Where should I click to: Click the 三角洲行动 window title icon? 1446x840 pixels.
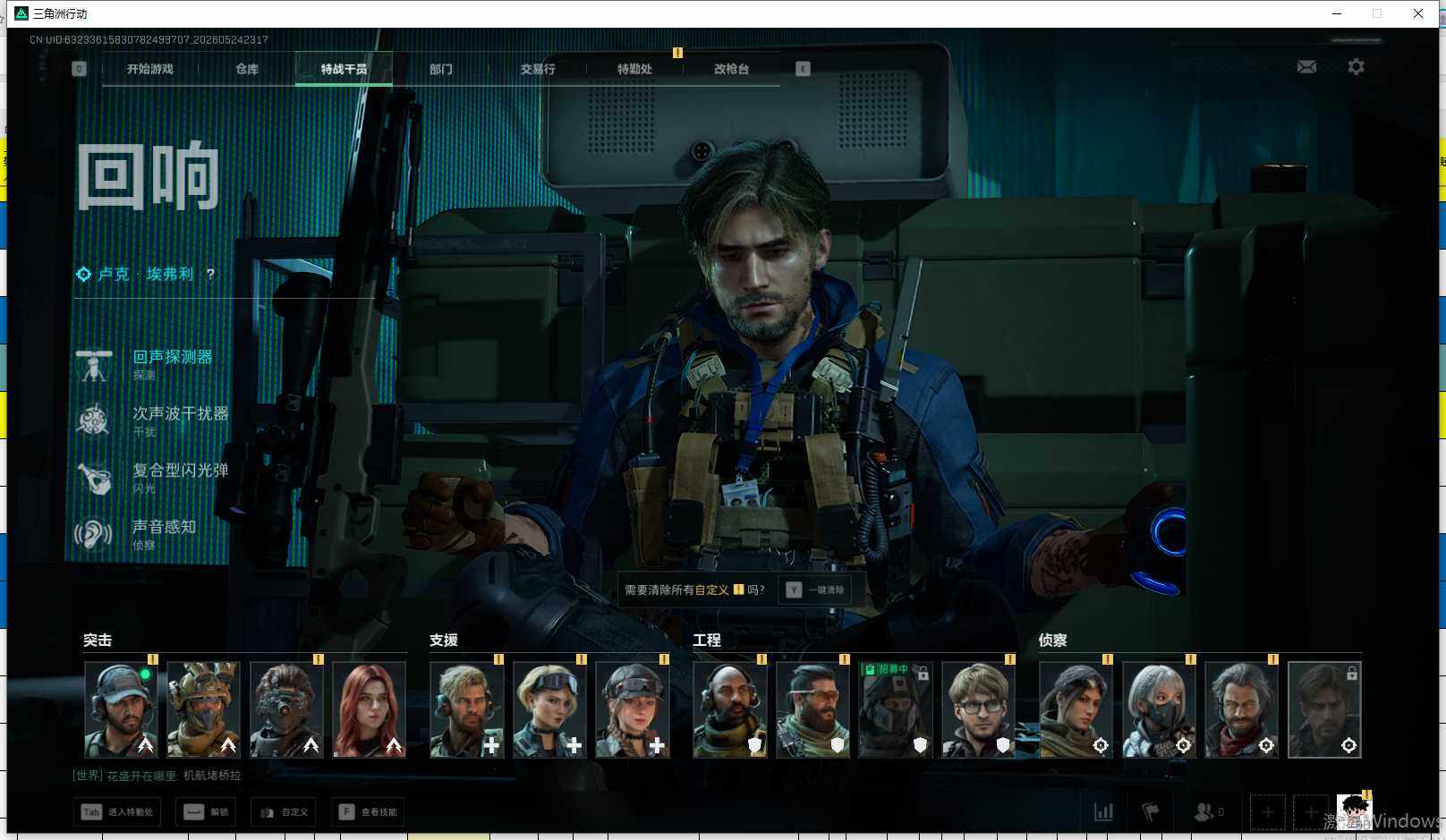click(21, 13)
